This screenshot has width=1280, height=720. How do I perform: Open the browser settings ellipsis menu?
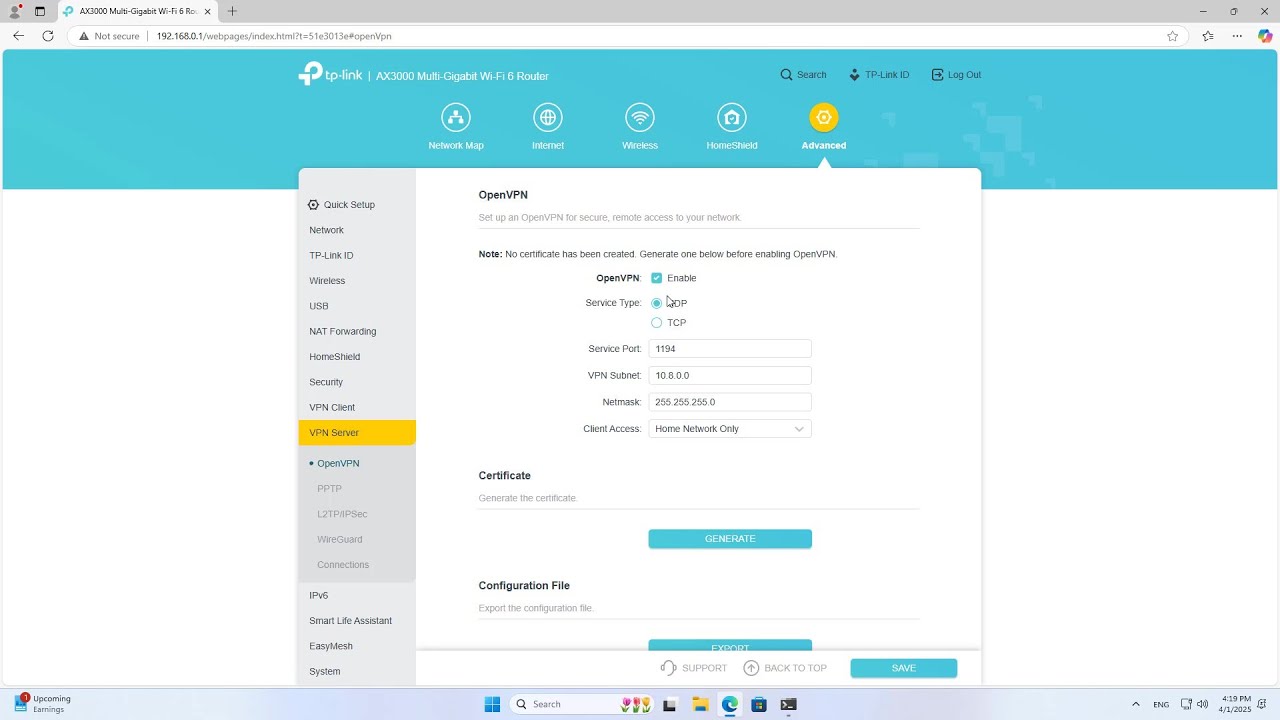point(1237,36)
